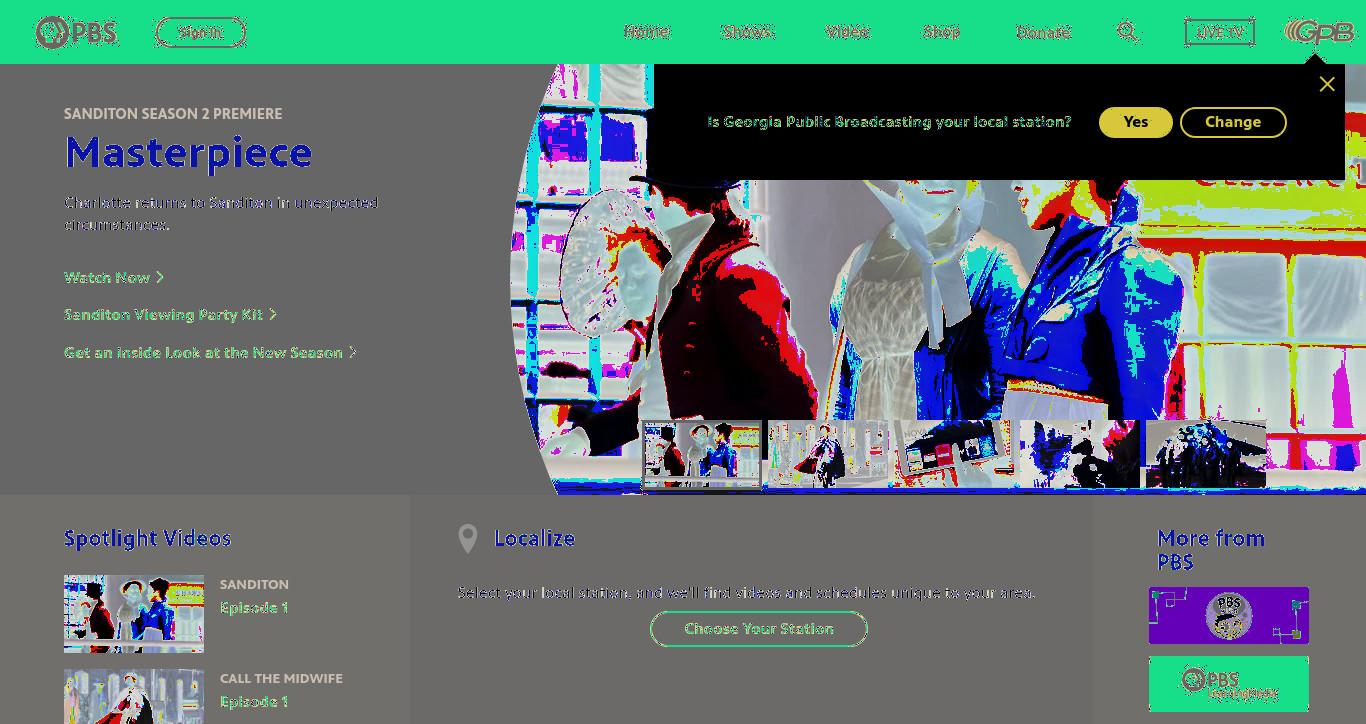The height and width of the screenshot is (724, 1366).
Task: Click the Spotlight Videos heading
Action: tap(148, 538)
